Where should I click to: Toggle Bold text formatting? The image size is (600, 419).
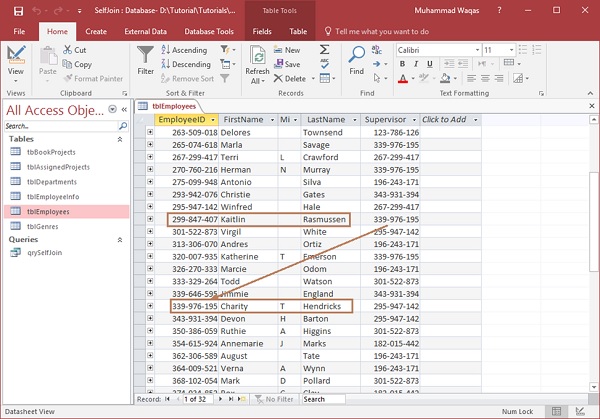click(x=402, y=64)
